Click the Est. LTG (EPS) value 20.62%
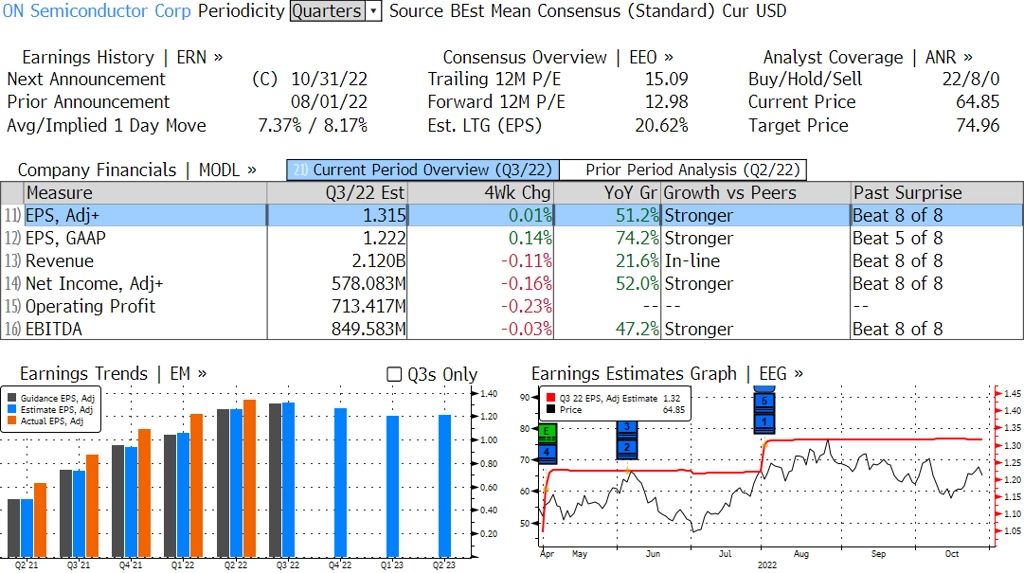This screenshot has width=1024, height=573. [x=662, y=125]
